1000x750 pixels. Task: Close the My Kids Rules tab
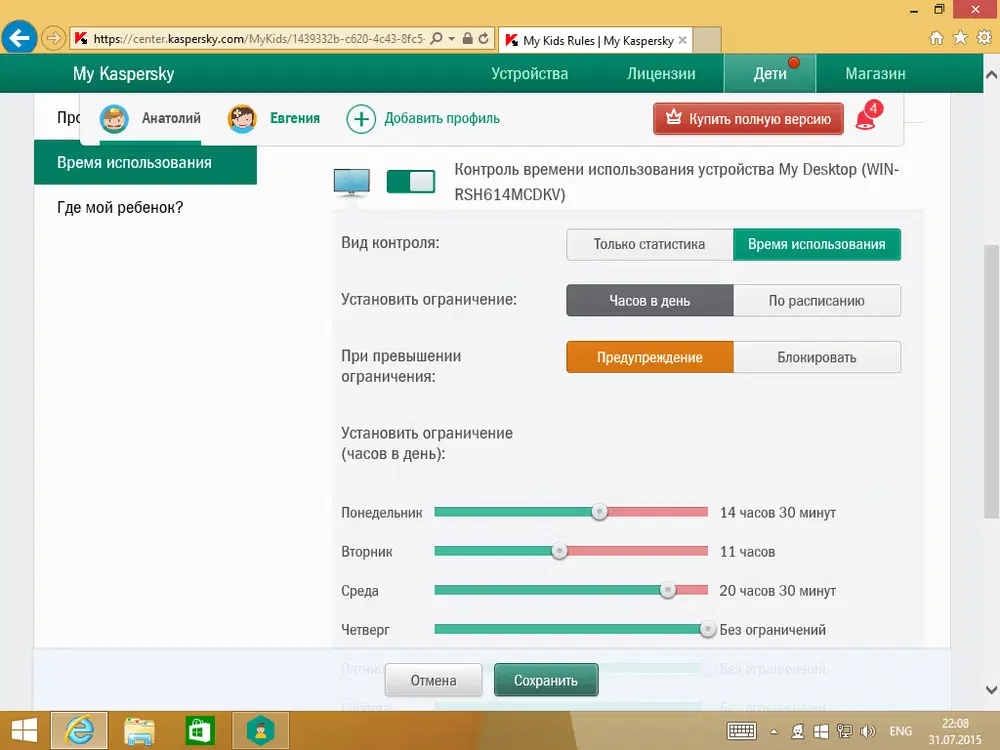[x=682, y=40]
